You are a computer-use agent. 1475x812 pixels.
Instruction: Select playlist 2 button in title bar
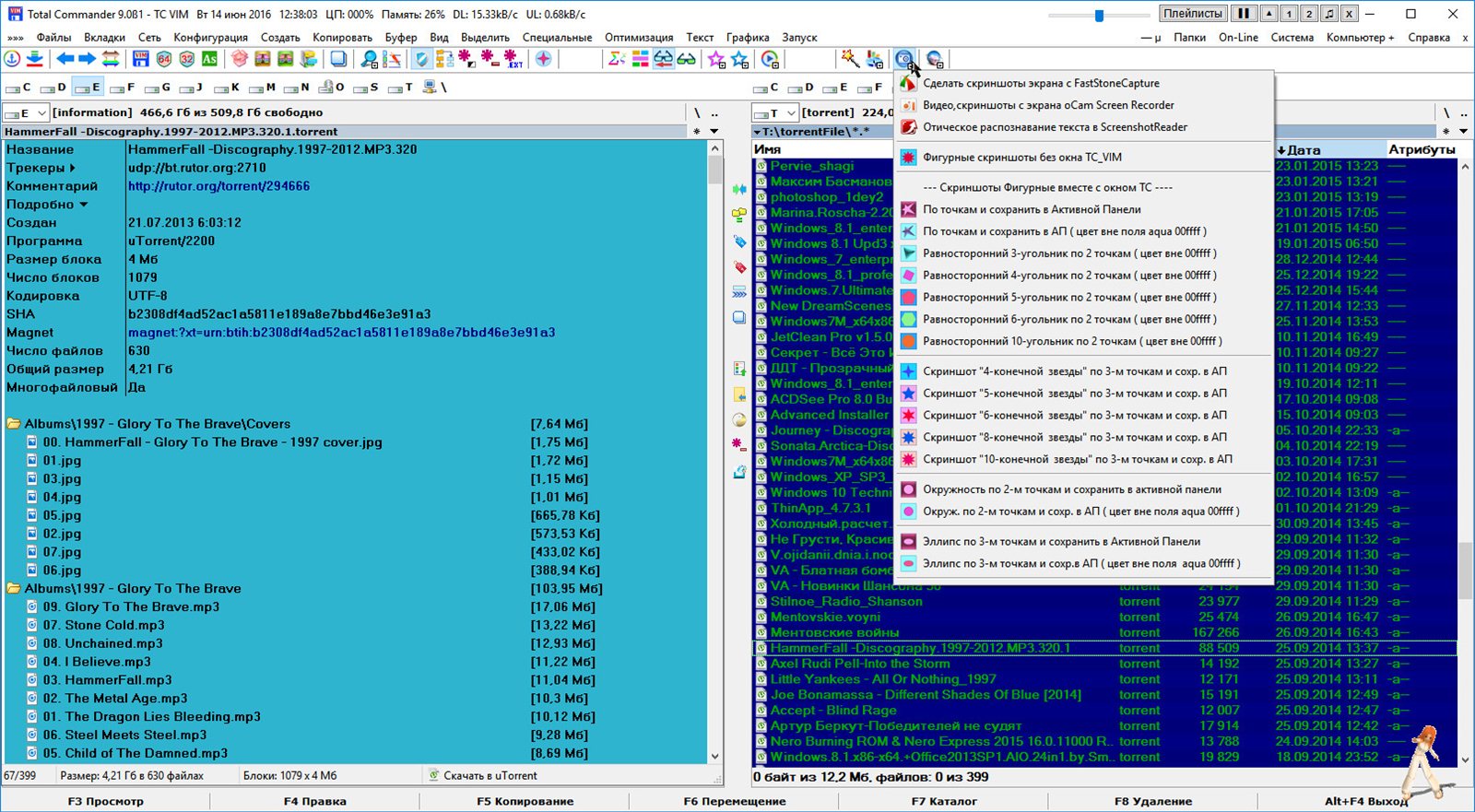[1308, 14]
